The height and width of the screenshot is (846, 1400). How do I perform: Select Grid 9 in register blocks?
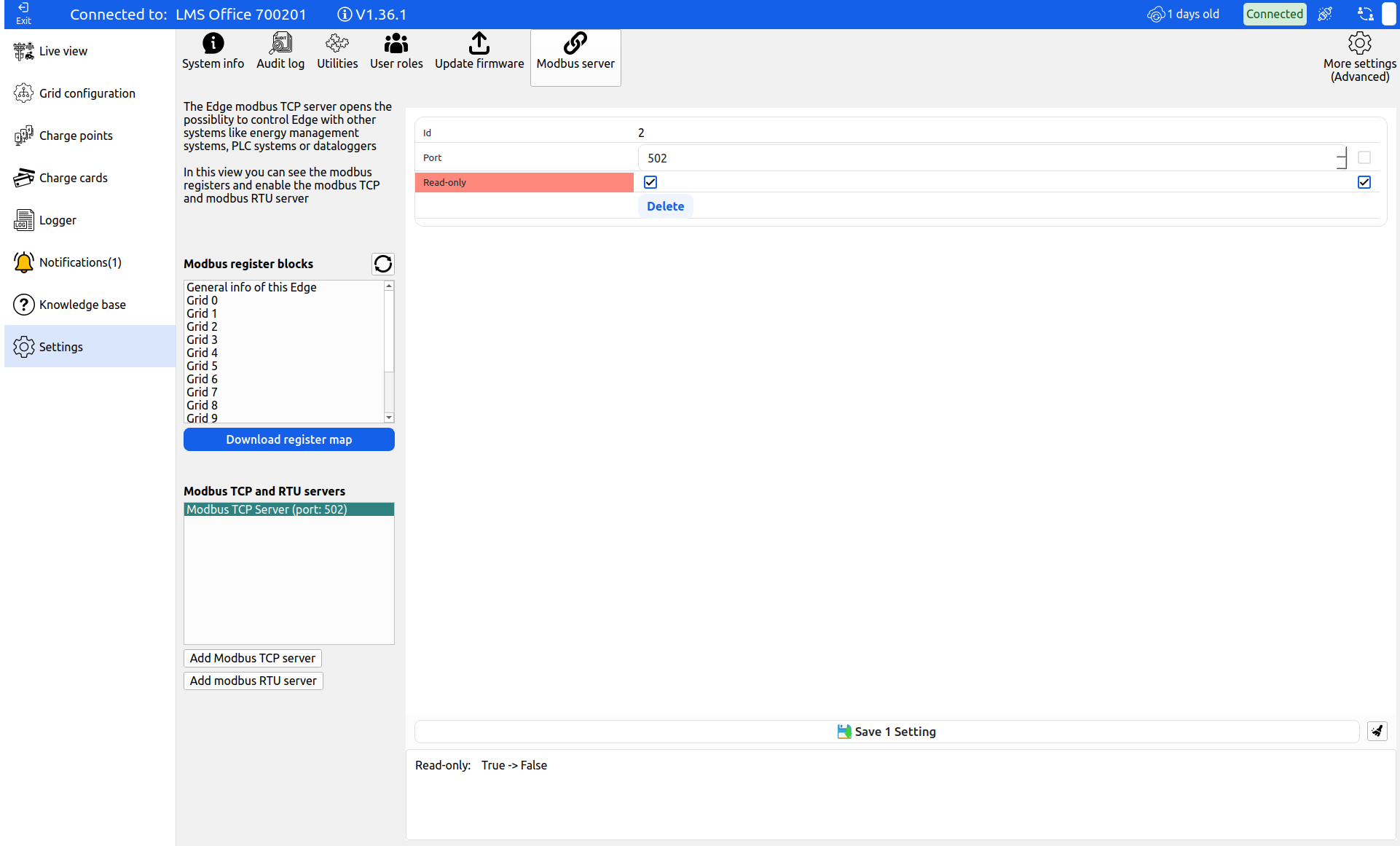[284, 418]
